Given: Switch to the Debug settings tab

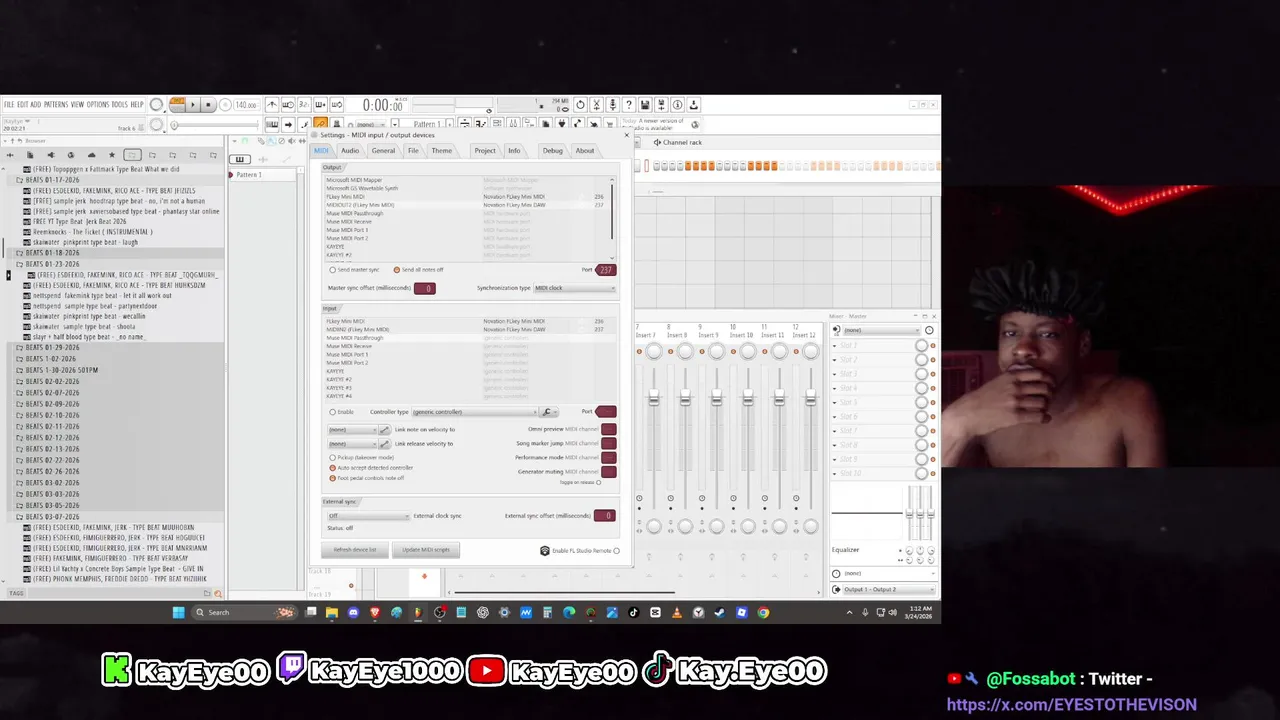Looking at the screenshot, I should [552, 151].
